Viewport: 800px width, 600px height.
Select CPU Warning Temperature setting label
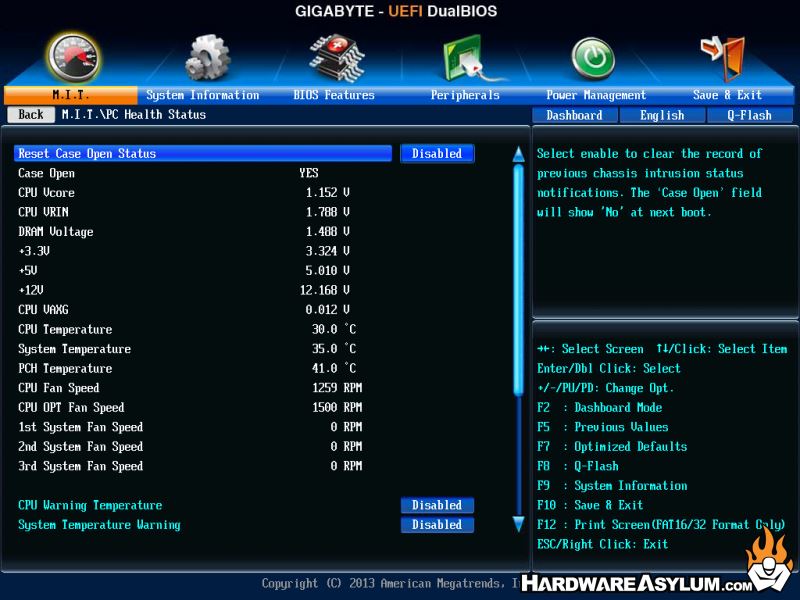[90, 505]
